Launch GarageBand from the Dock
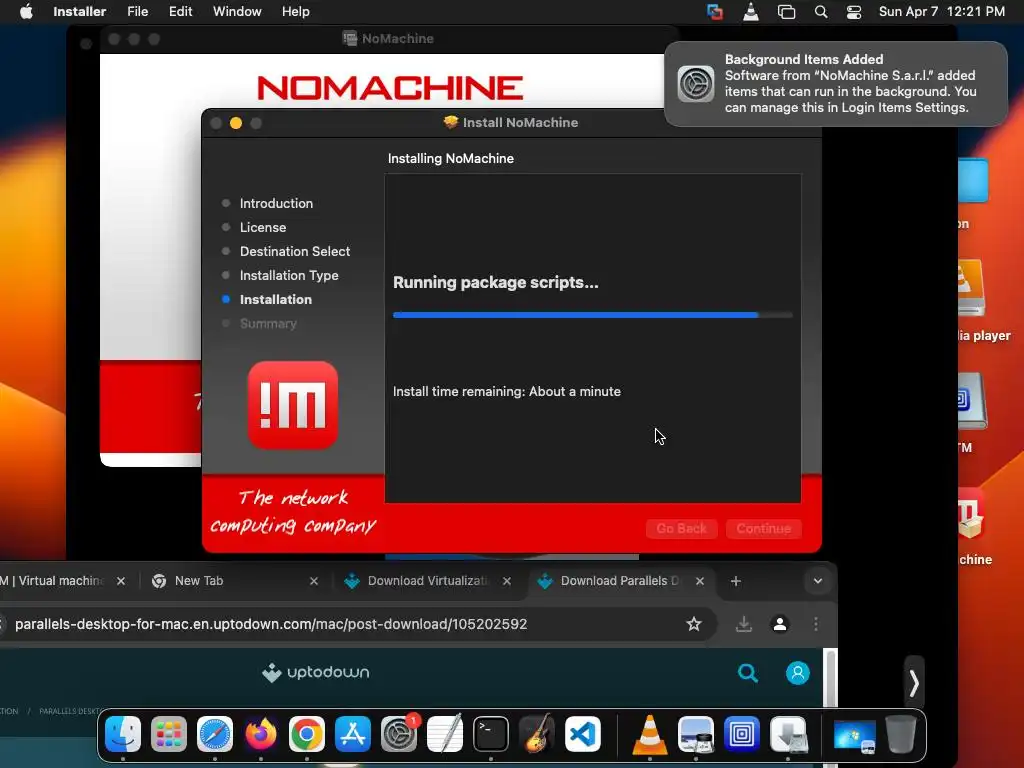This screenshot has width=1024, height=768. click(537, 734)
